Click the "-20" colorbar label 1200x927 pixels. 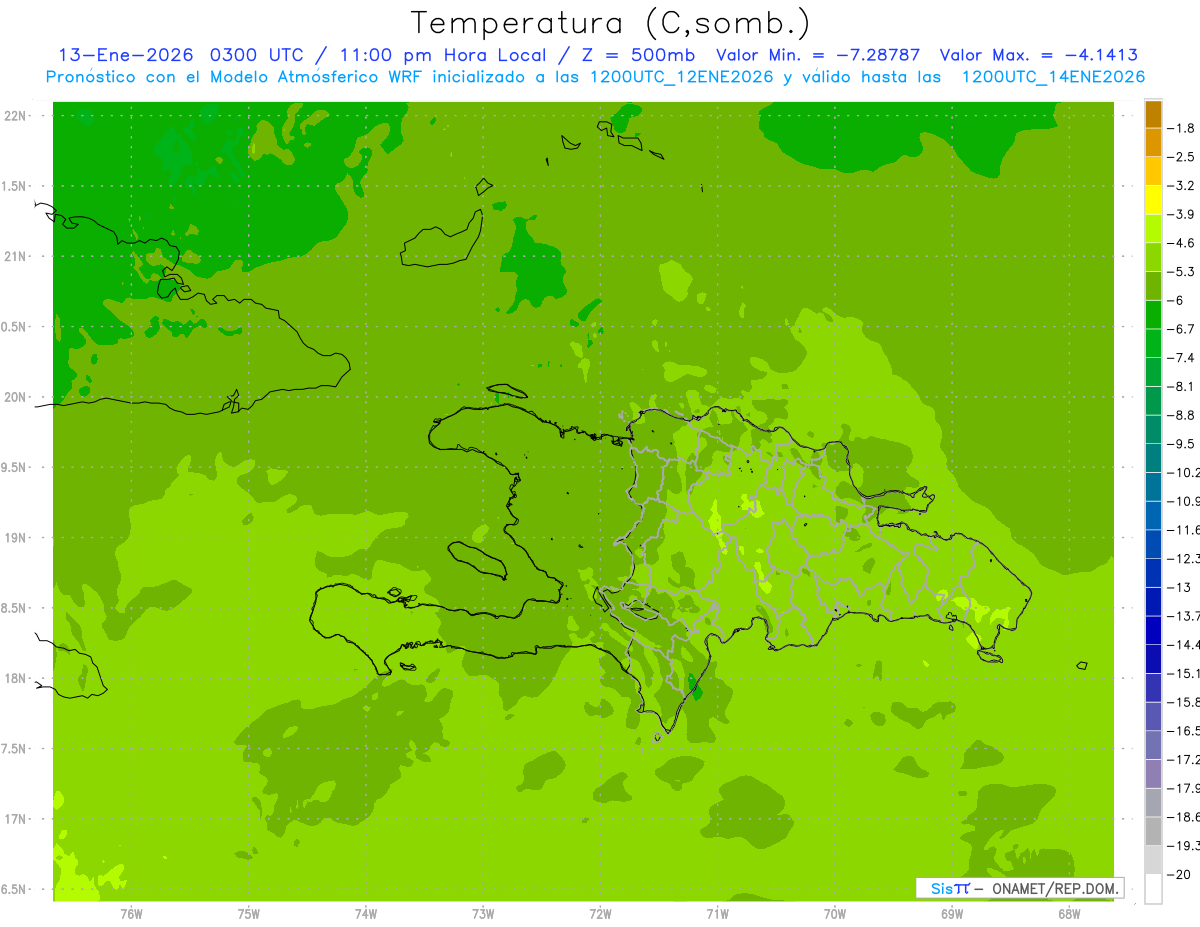[x=1178, y=875]
